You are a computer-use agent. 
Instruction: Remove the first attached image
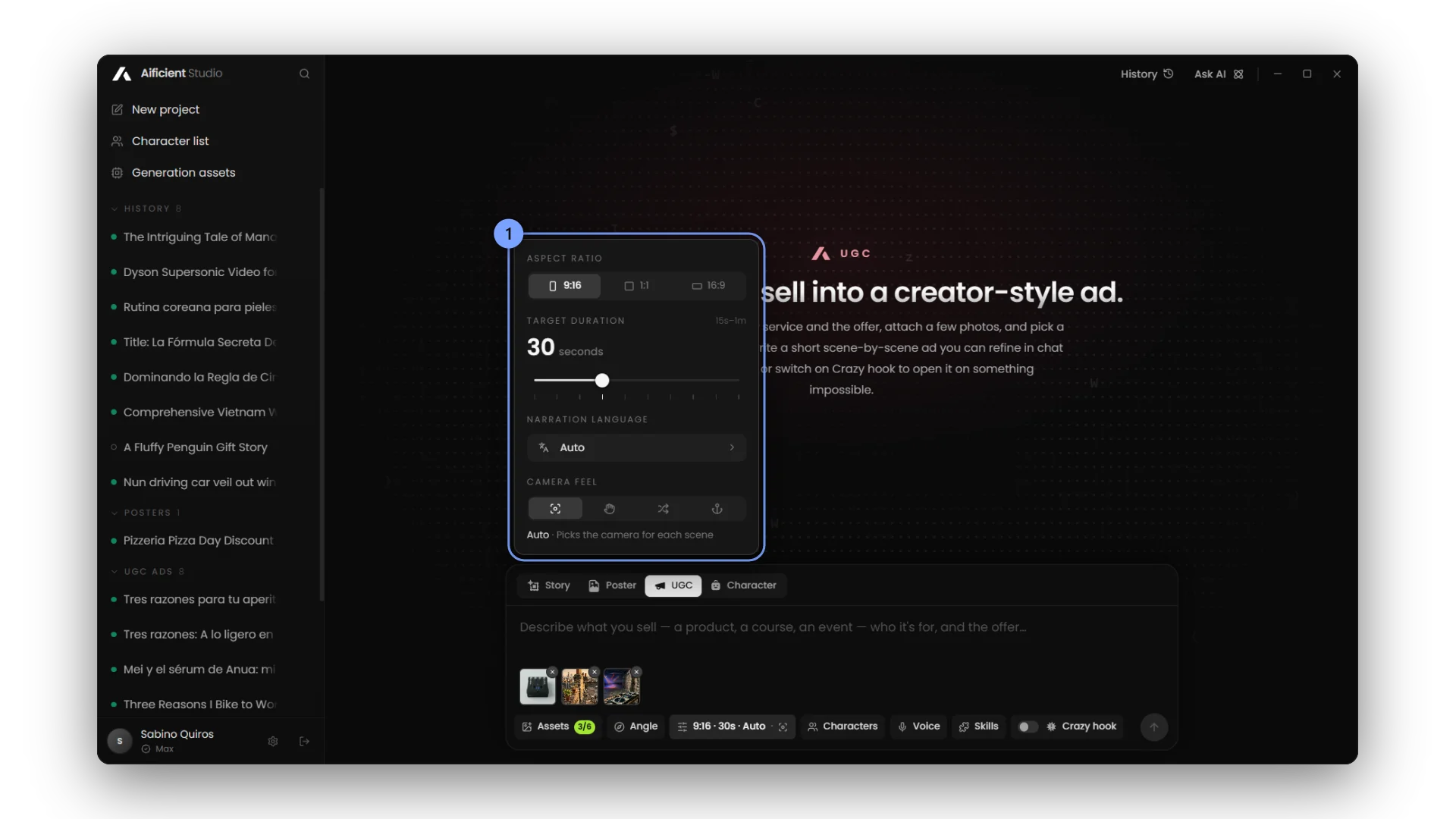pos(553,672)
